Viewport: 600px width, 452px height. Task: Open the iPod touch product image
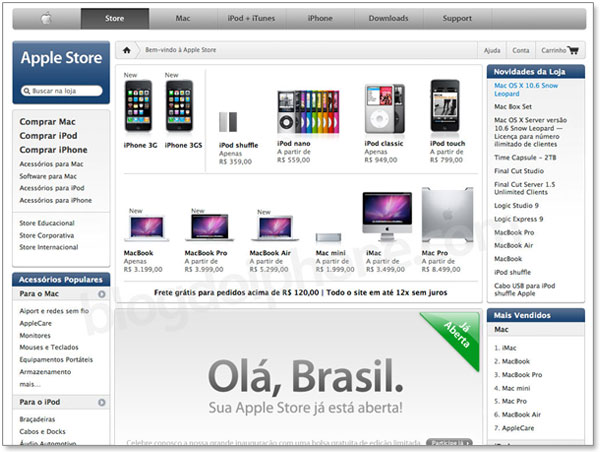445,106
